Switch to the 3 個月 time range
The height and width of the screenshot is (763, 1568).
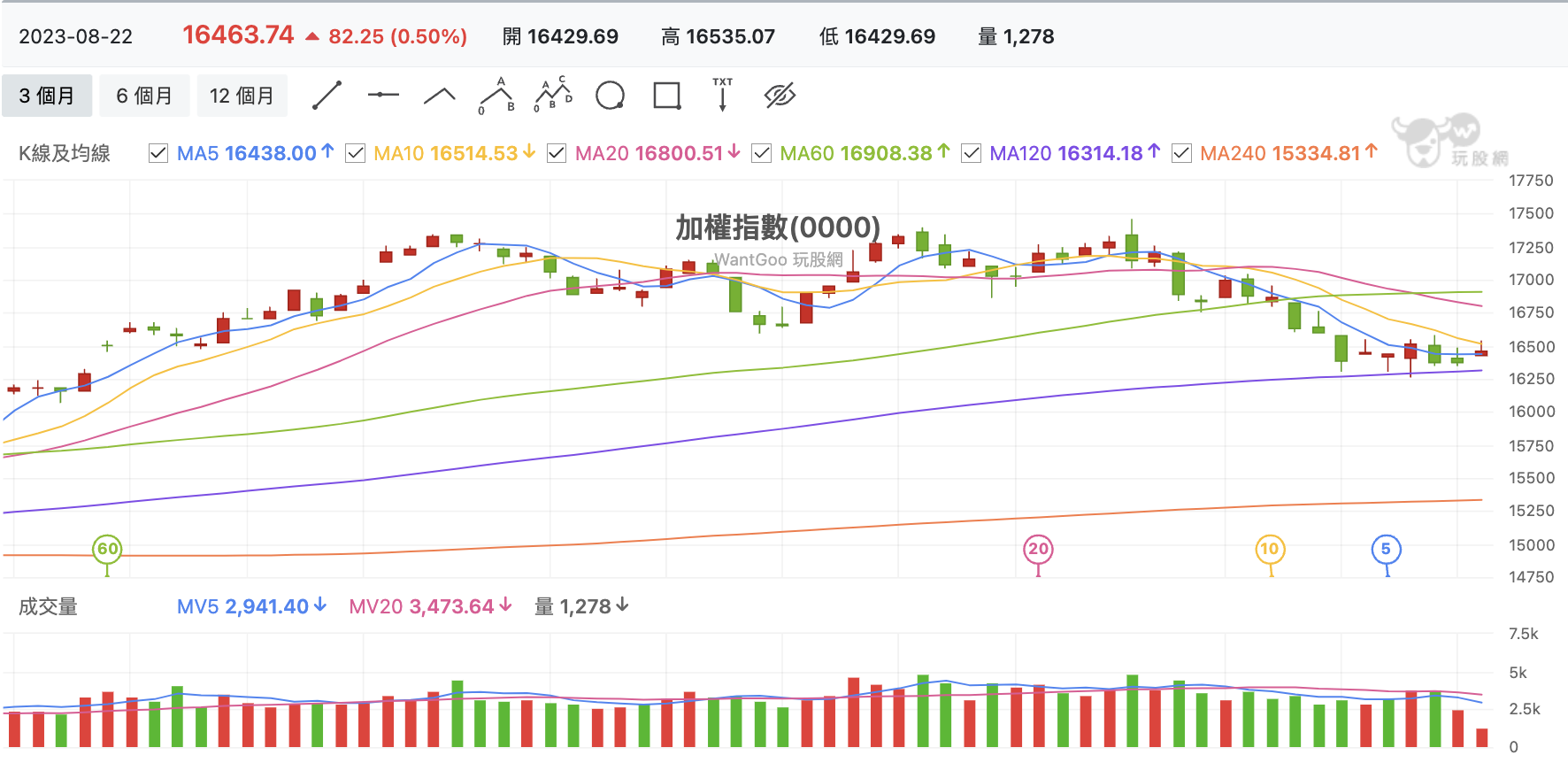coord(47,96)
